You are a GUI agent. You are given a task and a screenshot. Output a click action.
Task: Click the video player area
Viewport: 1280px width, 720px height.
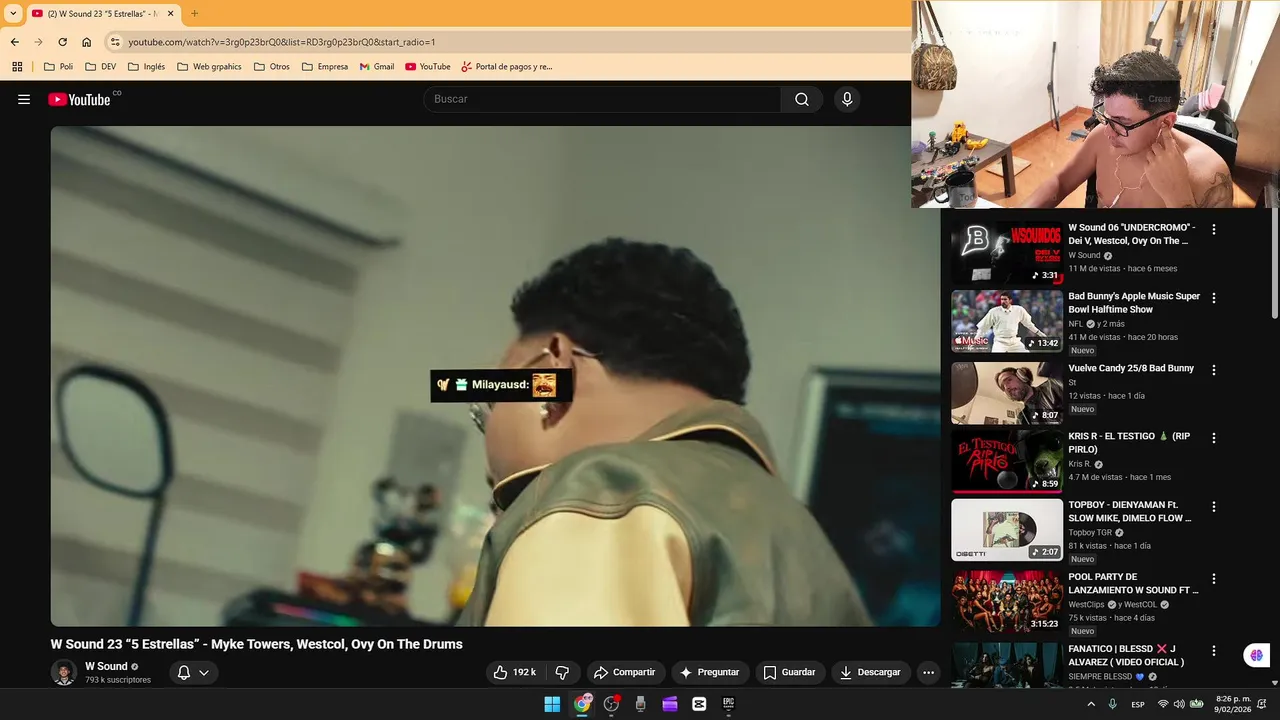495,376
